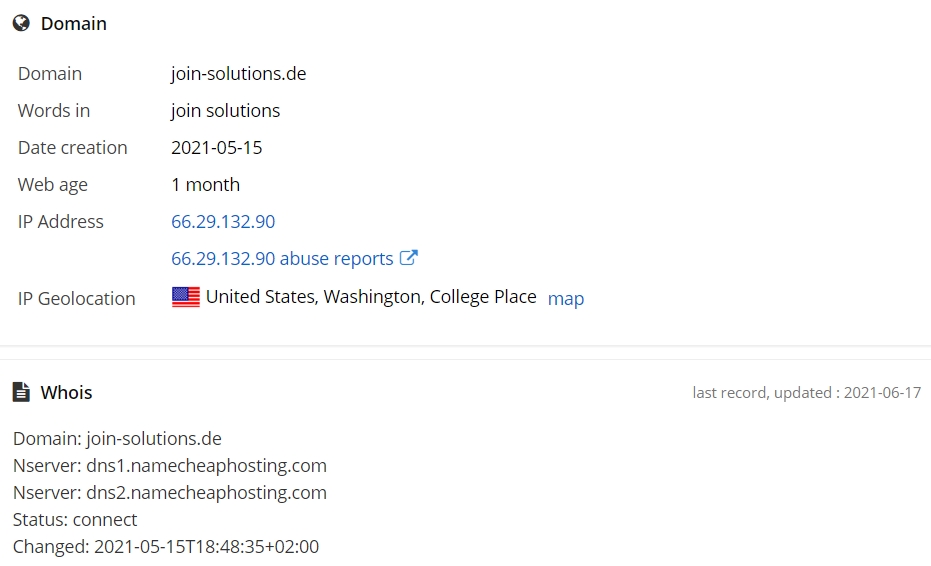Click the web age value 1 month

coord(205,185)
